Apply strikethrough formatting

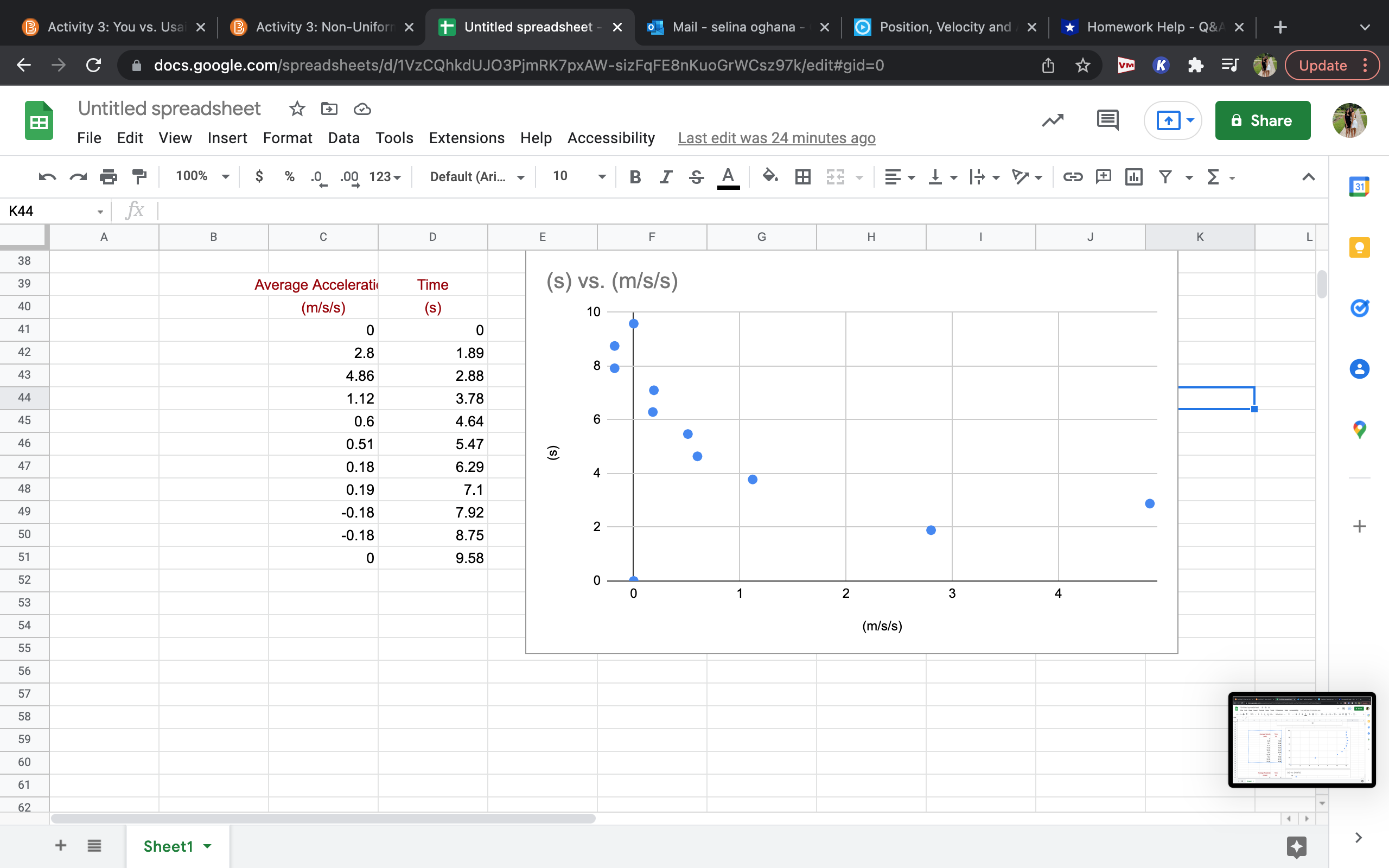[696, 177]
